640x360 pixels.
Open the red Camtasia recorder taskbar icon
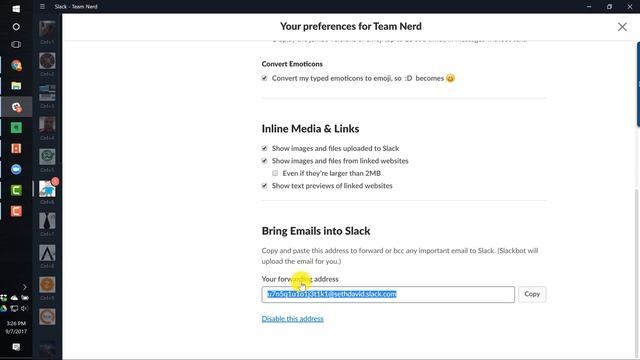16,211
